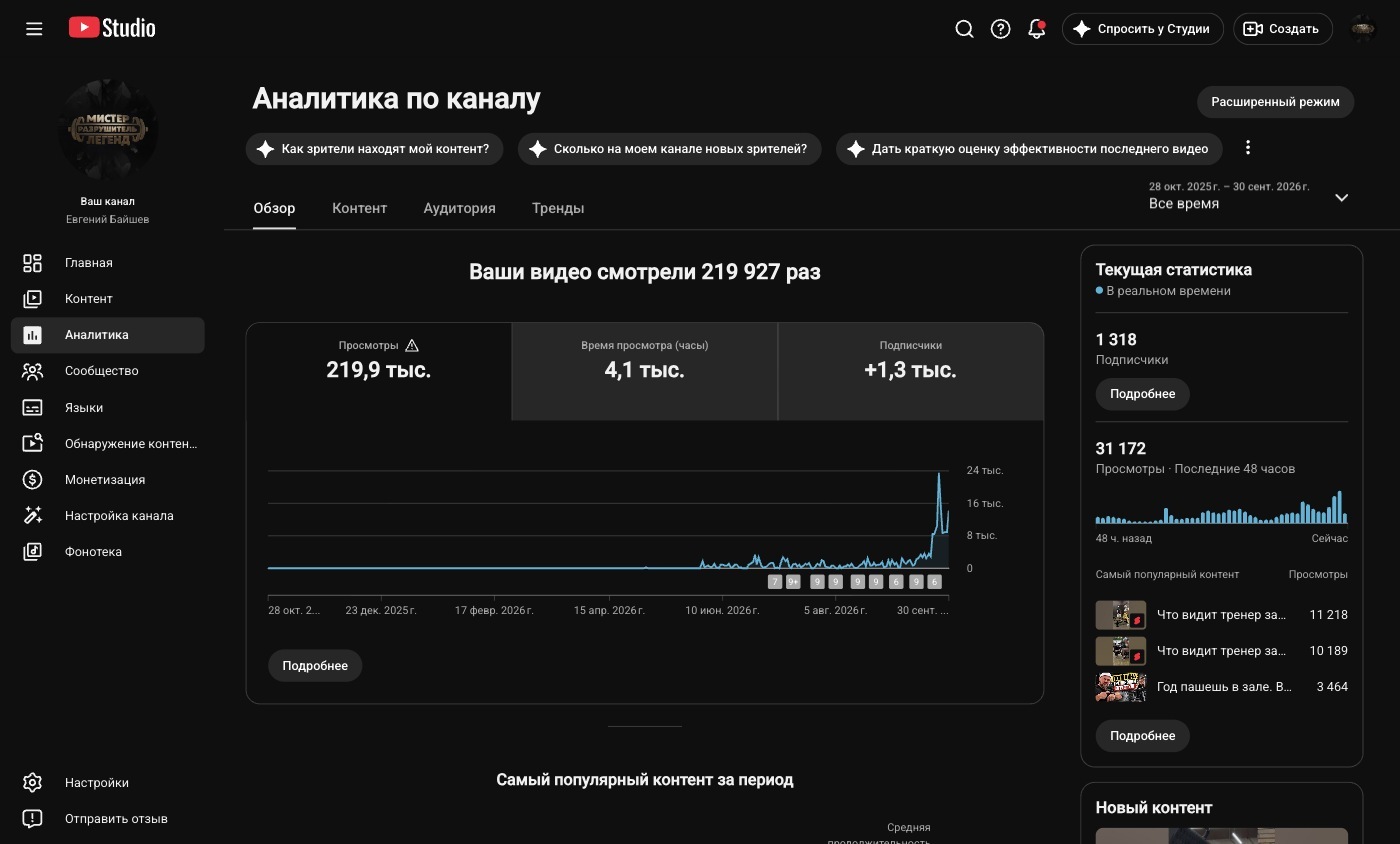The width and height of the screenshot is (1400, 844).
Task: Click the Расширенный режим button
Action: 1275,102
